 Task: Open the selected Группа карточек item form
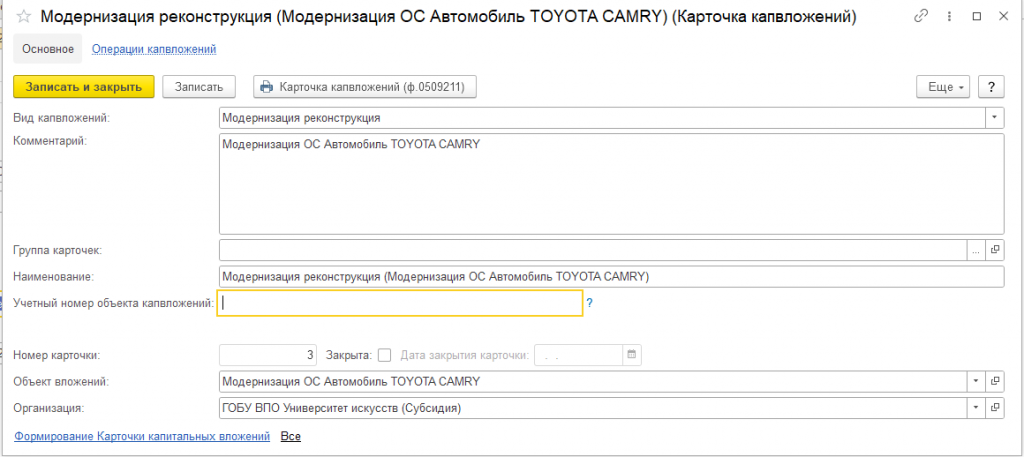[x=995, y=249]
